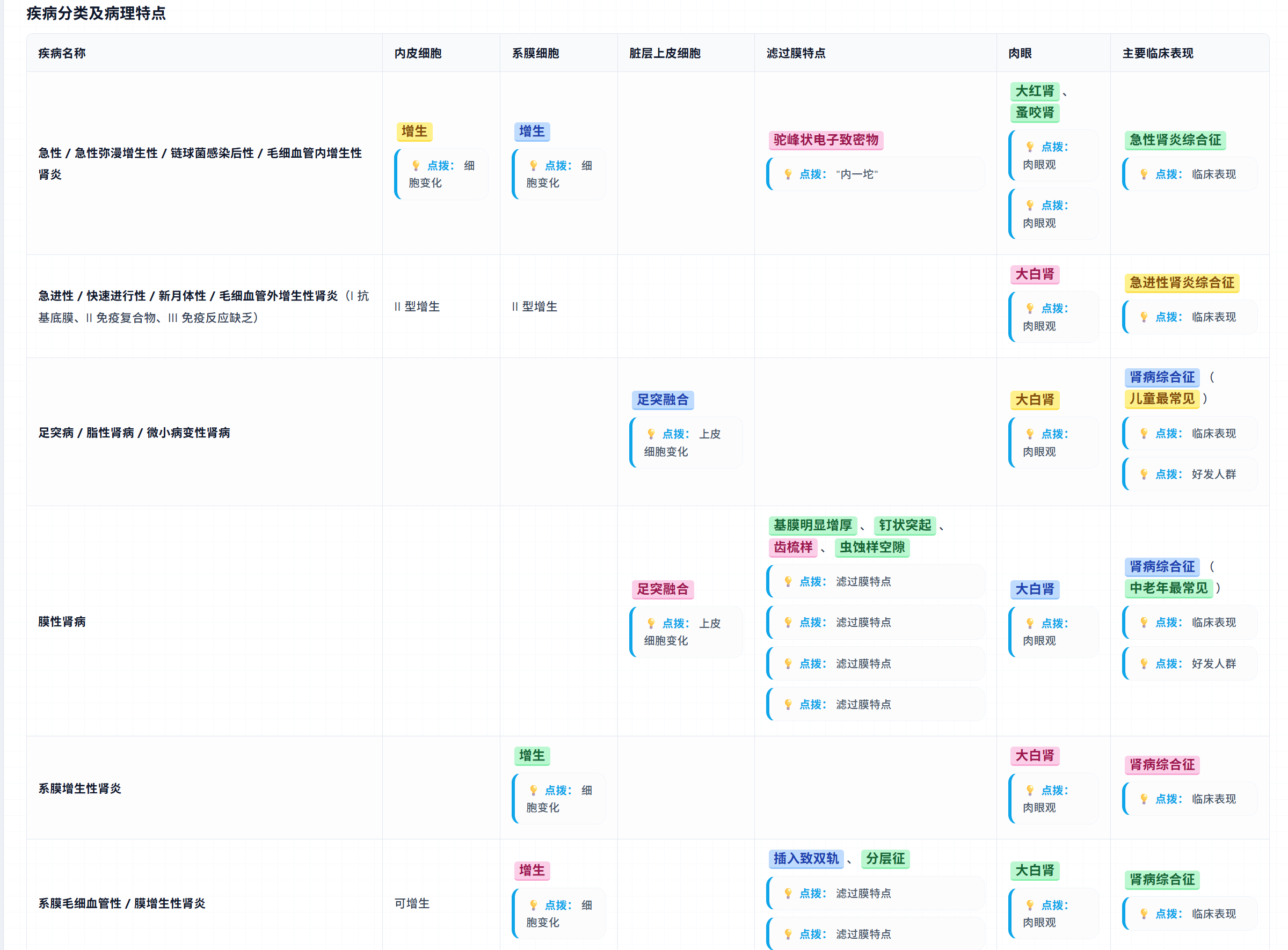Image resolution: width=1288 pixels, height=950 pixels.
Task: Click the blue highlight 插入致双轨
Action: tap(806, 859)
